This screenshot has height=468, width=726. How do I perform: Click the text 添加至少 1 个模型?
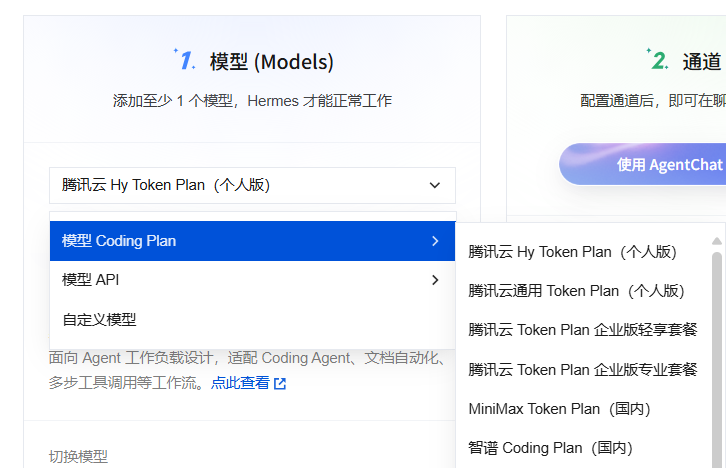tap(172, 100)
